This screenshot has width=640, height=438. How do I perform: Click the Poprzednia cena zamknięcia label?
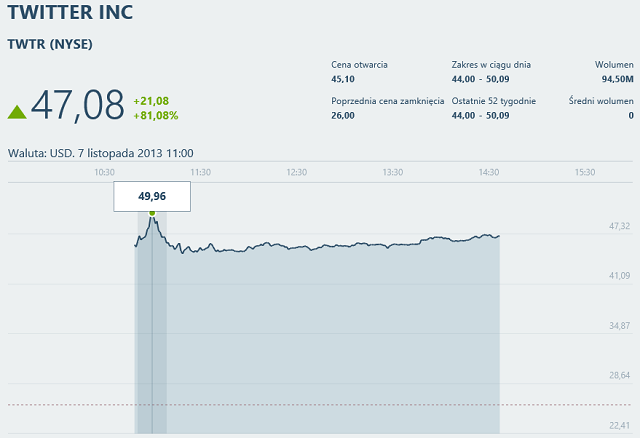coord(387,101)
